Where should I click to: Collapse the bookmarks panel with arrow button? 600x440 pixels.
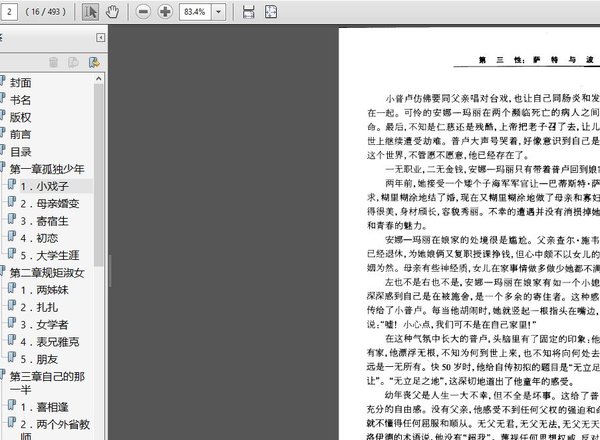pyautogui.click(x=100, y=37)
